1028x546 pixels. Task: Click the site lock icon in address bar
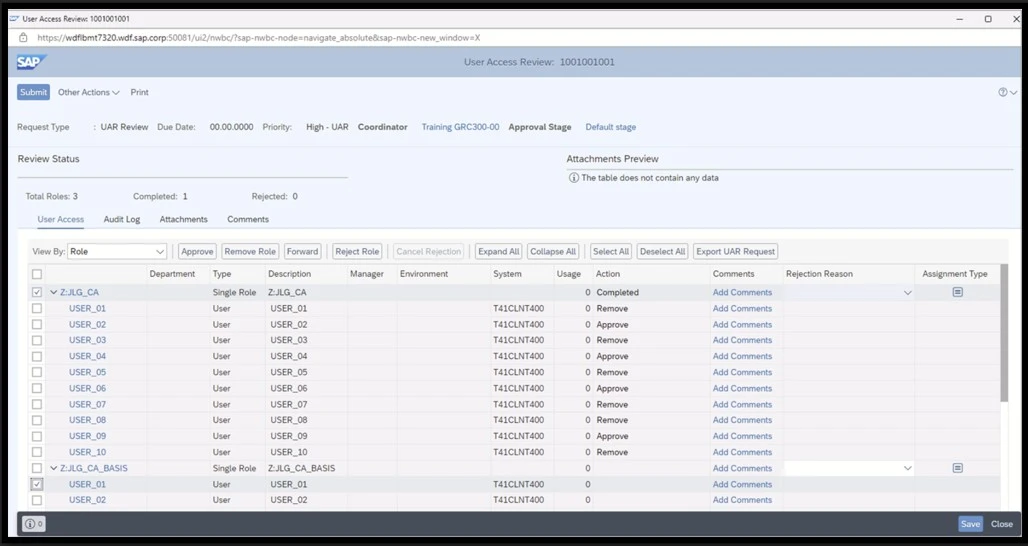click(23, 38)
